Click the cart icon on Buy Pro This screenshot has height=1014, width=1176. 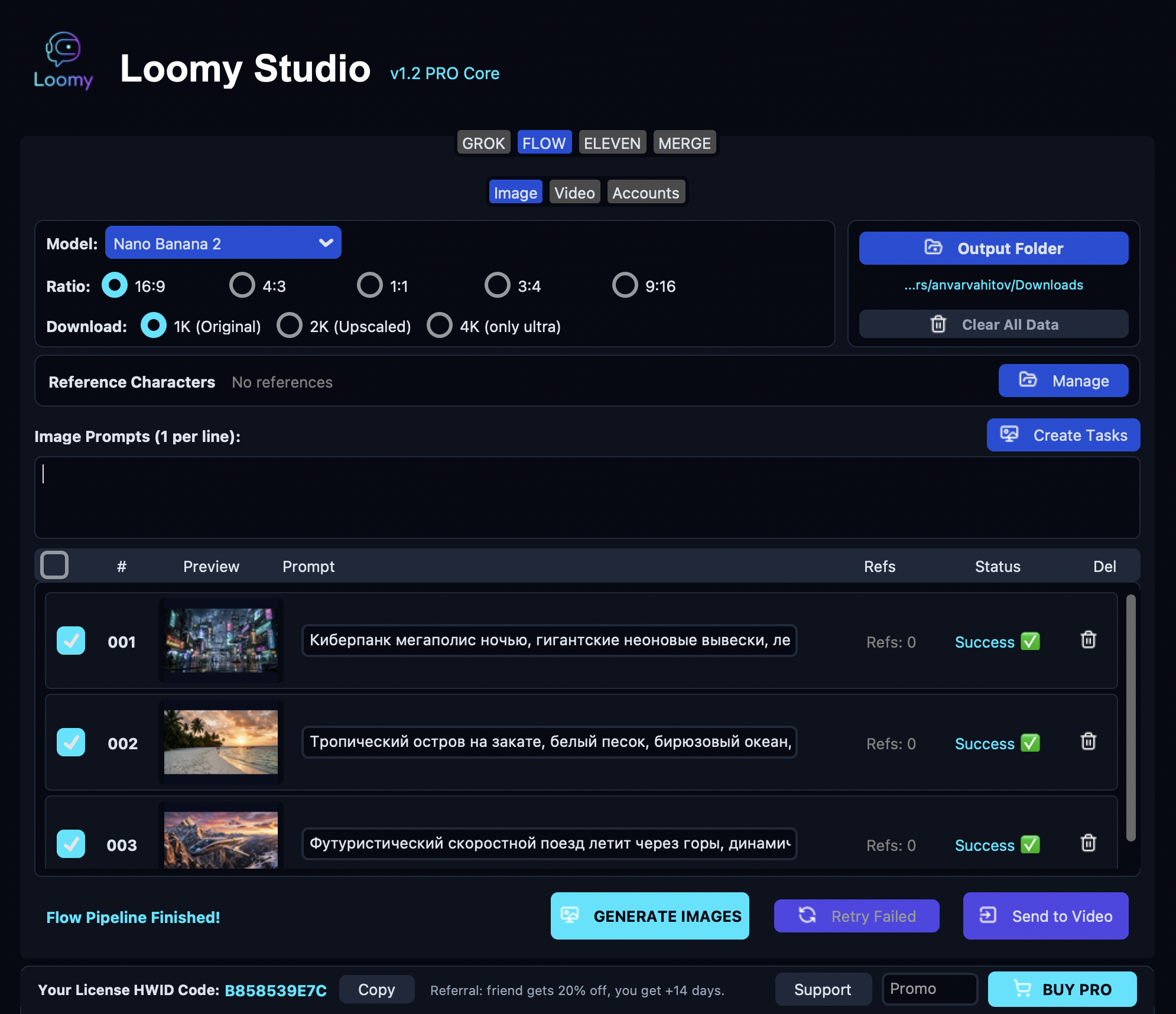pos(1022,989)
